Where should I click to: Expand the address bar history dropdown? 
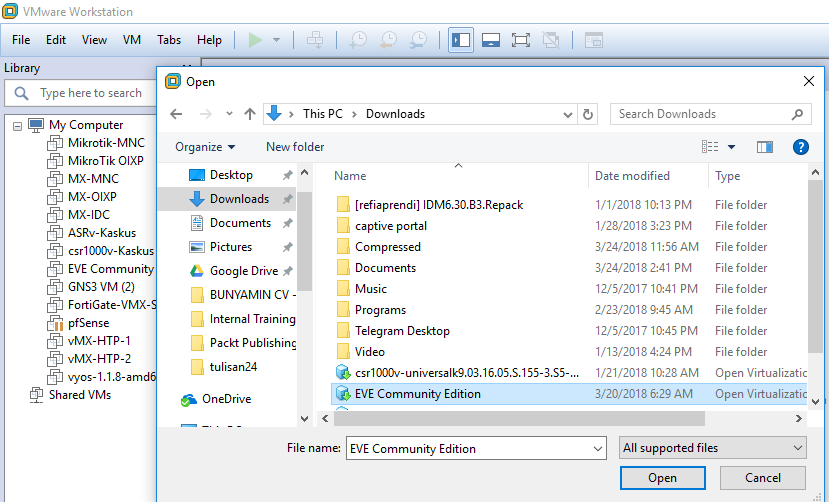tap(568, 115)
